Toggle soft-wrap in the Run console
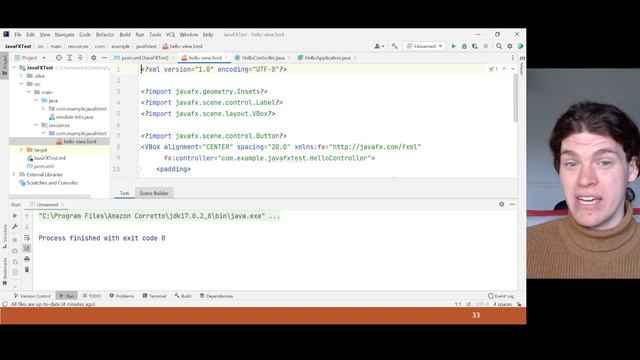640x360 pixels. click(27, 238)
